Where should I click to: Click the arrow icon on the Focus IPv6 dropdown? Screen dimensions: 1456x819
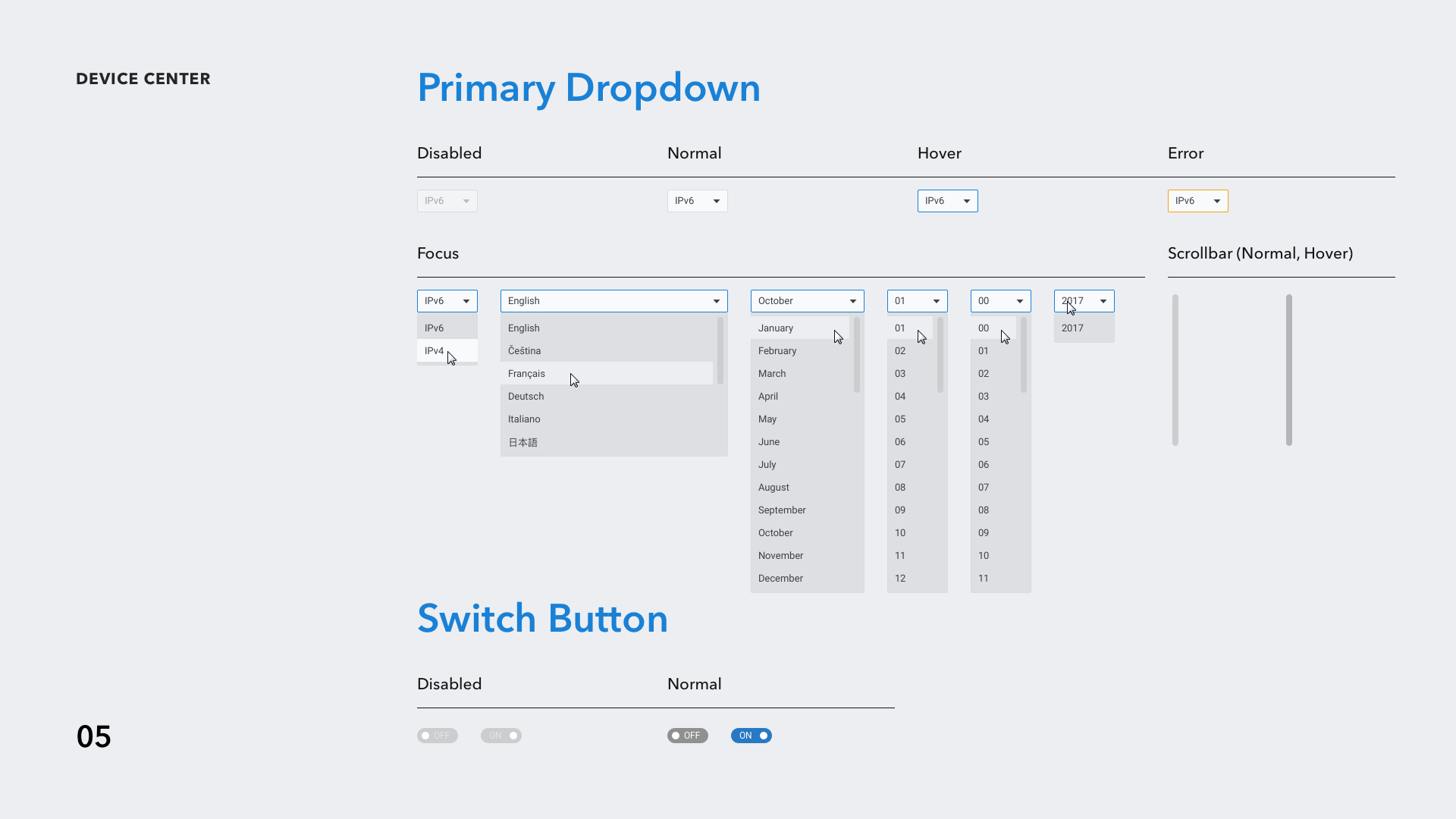tap(466, 301)
